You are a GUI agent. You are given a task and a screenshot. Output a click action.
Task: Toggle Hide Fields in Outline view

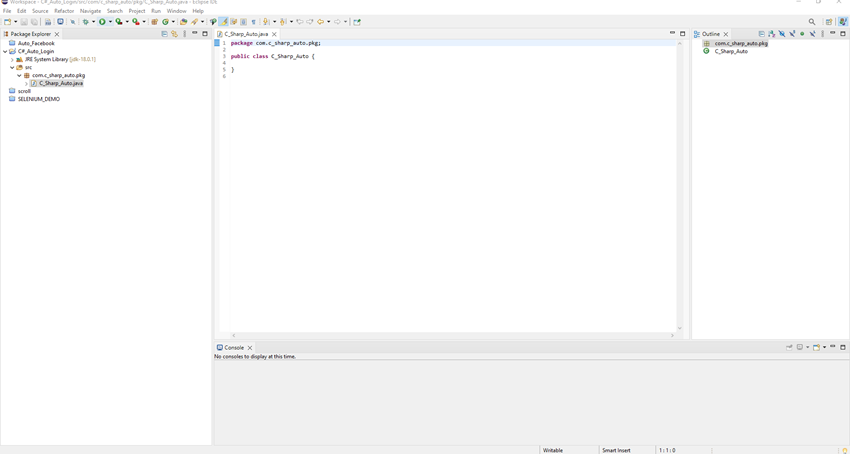pos(782,34)
